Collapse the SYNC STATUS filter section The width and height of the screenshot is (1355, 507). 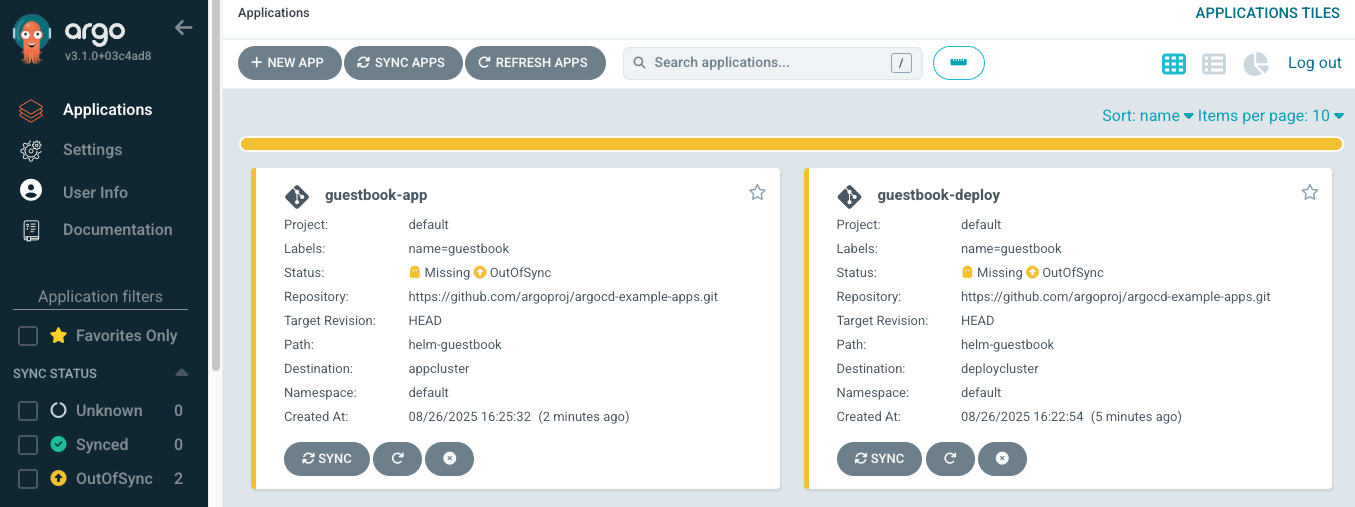[x=181, y=373]
